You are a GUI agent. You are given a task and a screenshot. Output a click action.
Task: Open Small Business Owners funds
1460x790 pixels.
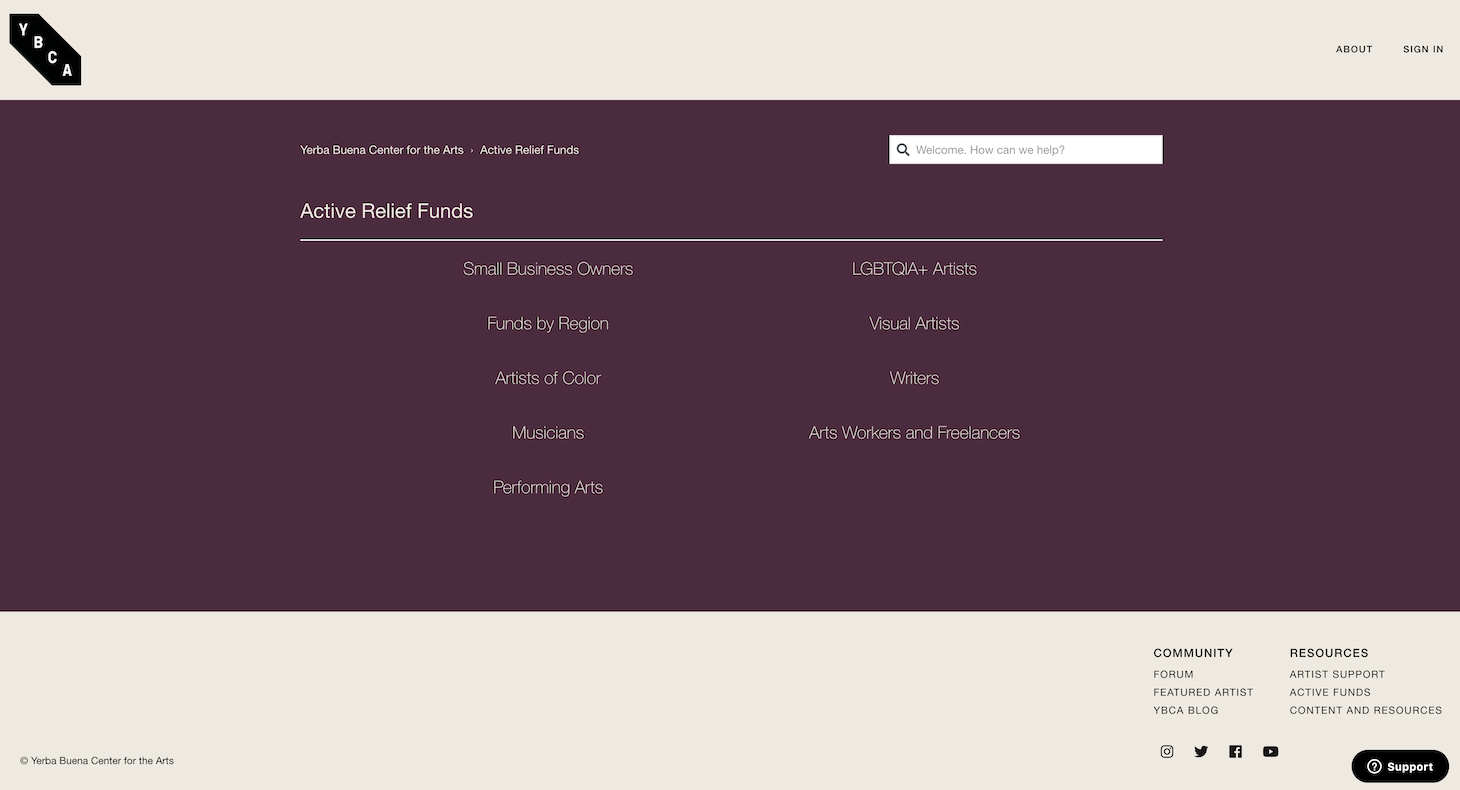click(x=548, y=269)
